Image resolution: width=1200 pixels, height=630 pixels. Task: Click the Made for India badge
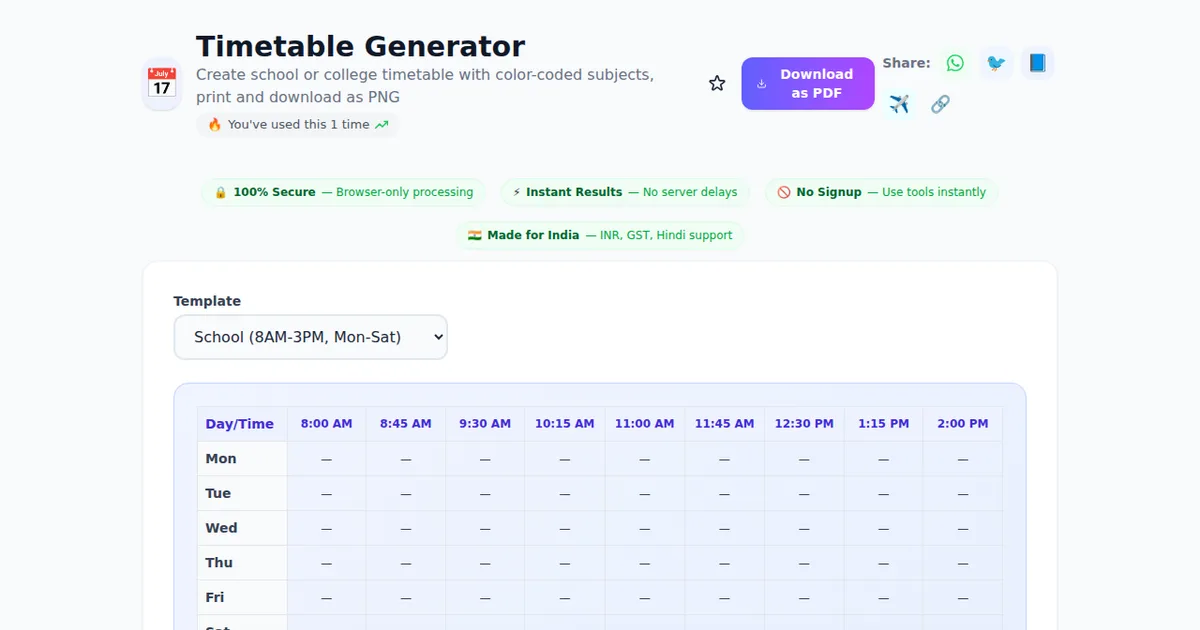click(x=600, y=235)
